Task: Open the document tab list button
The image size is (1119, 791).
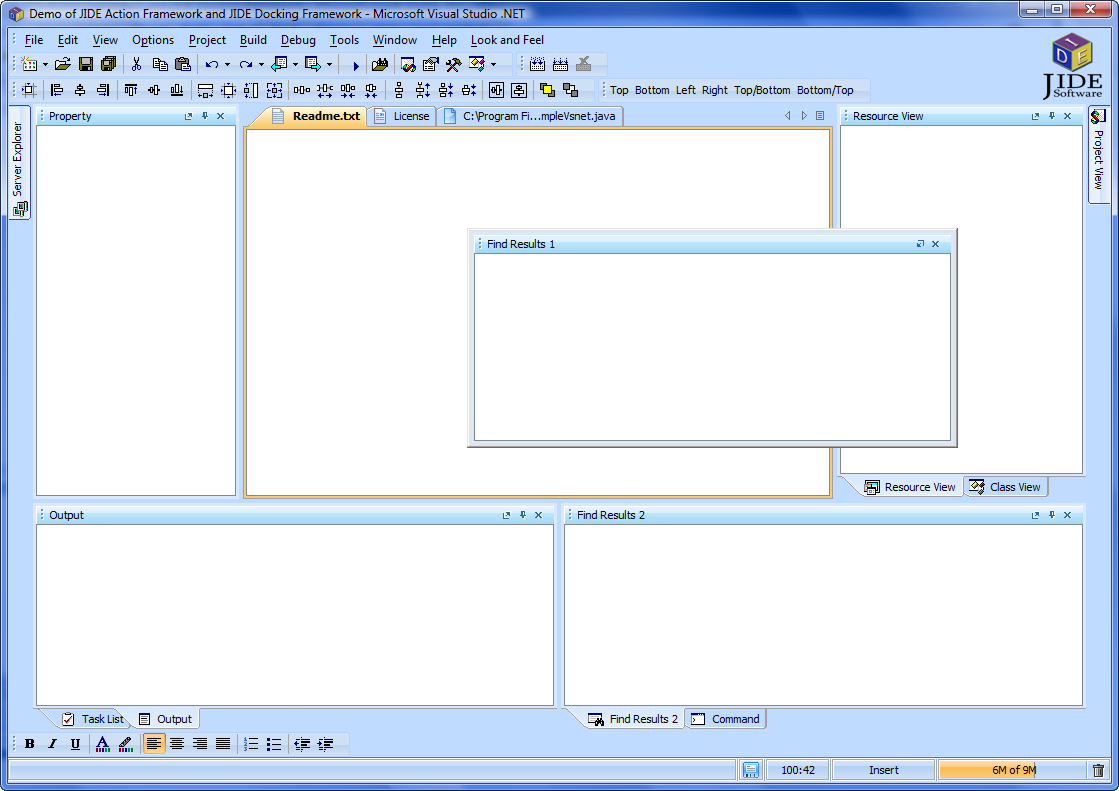Action: coord(820,116)
